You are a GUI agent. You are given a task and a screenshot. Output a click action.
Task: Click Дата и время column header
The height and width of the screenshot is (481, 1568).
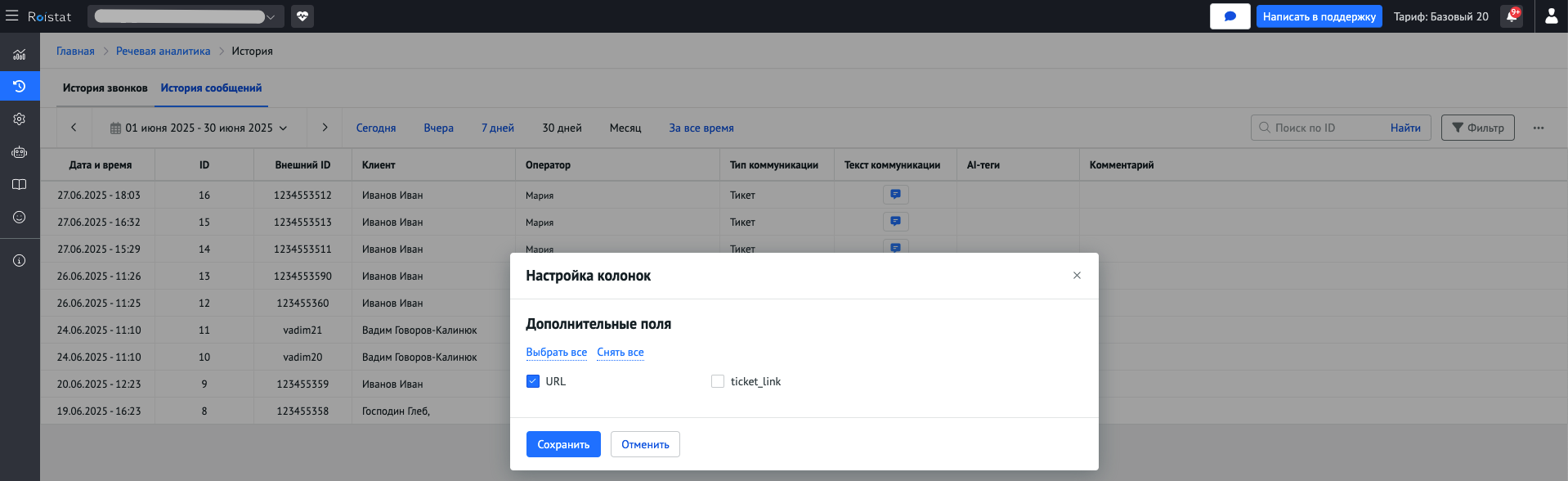(100, 164)
